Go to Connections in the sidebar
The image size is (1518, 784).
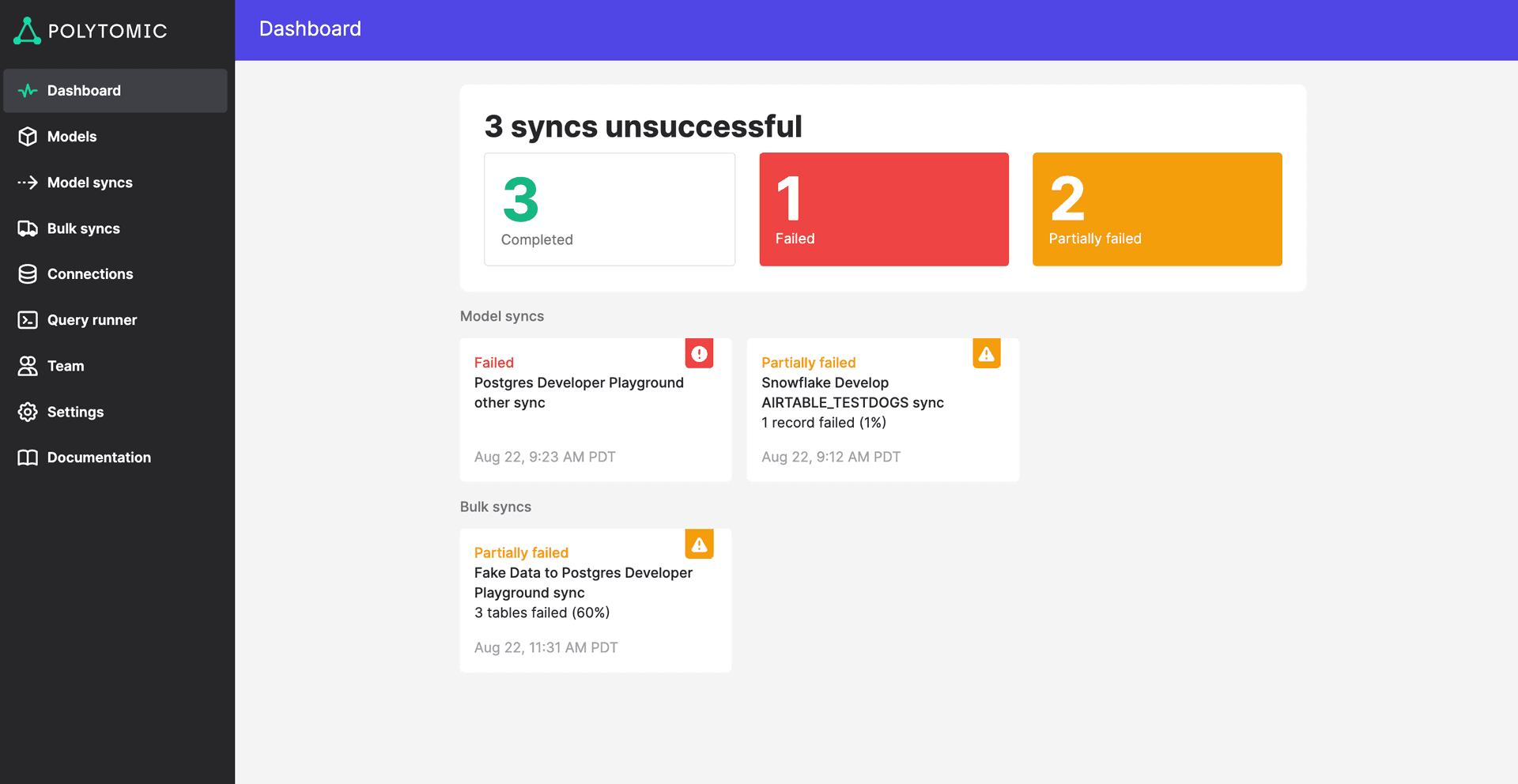click(90, 274)
